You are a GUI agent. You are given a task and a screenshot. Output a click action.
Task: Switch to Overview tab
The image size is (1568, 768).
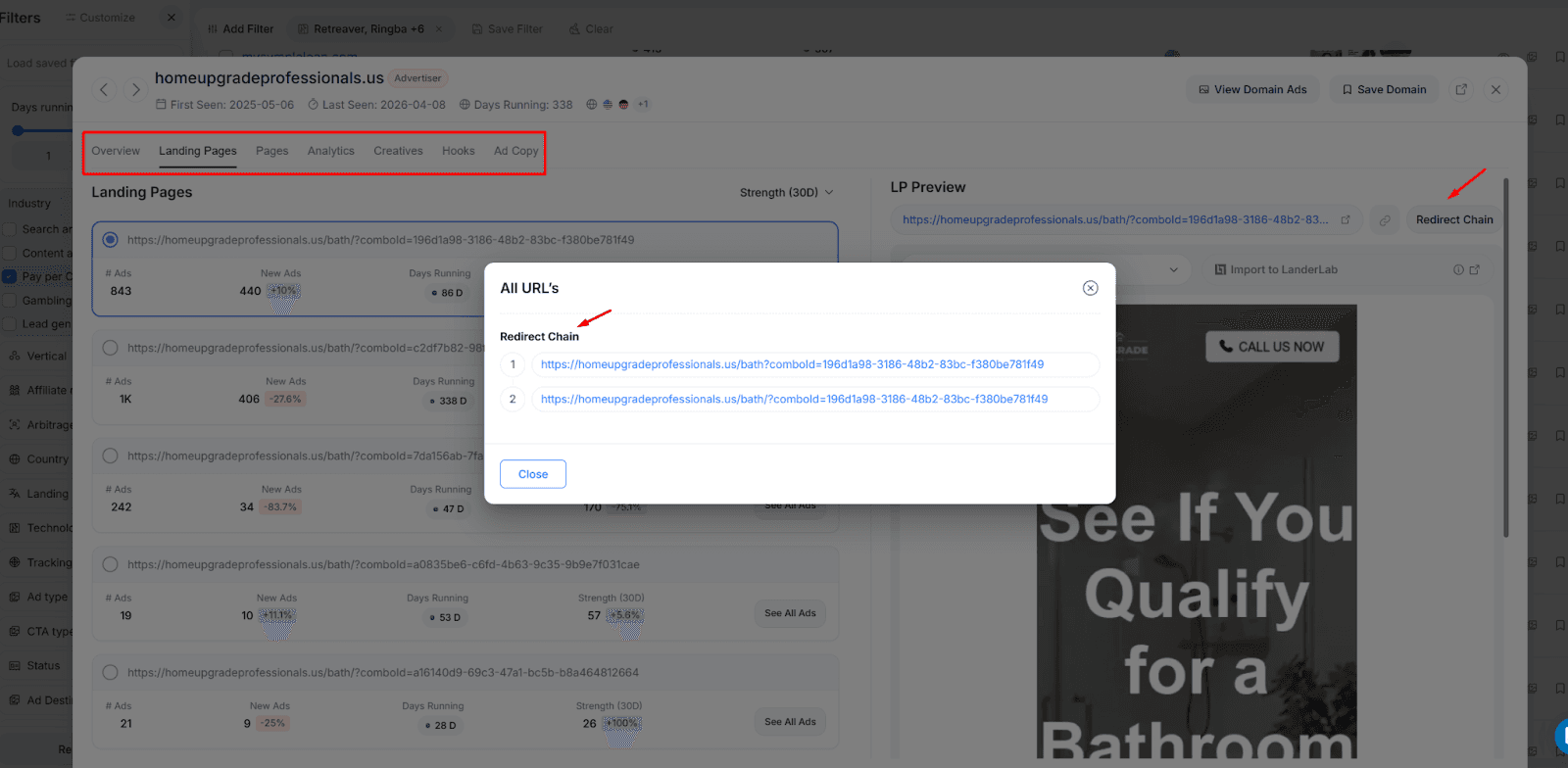[x=116, y=151]
